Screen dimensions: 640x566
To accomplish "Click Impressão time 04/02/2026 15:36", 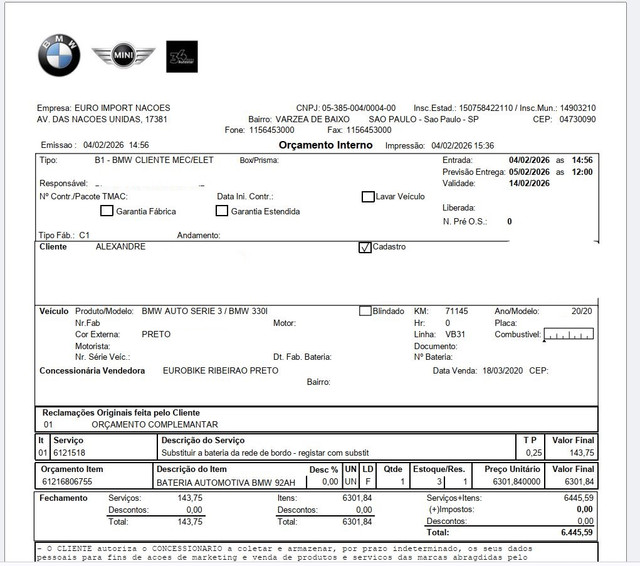I will click(462, 146).
